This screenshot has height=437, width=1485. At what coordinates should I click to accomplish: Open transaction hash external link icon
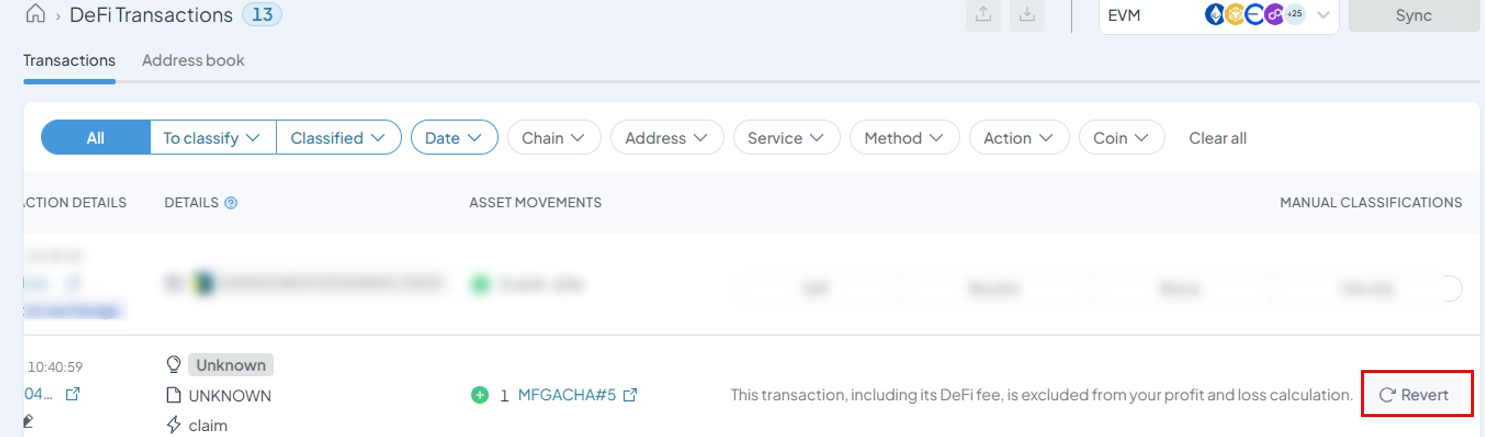pos(72,395)
